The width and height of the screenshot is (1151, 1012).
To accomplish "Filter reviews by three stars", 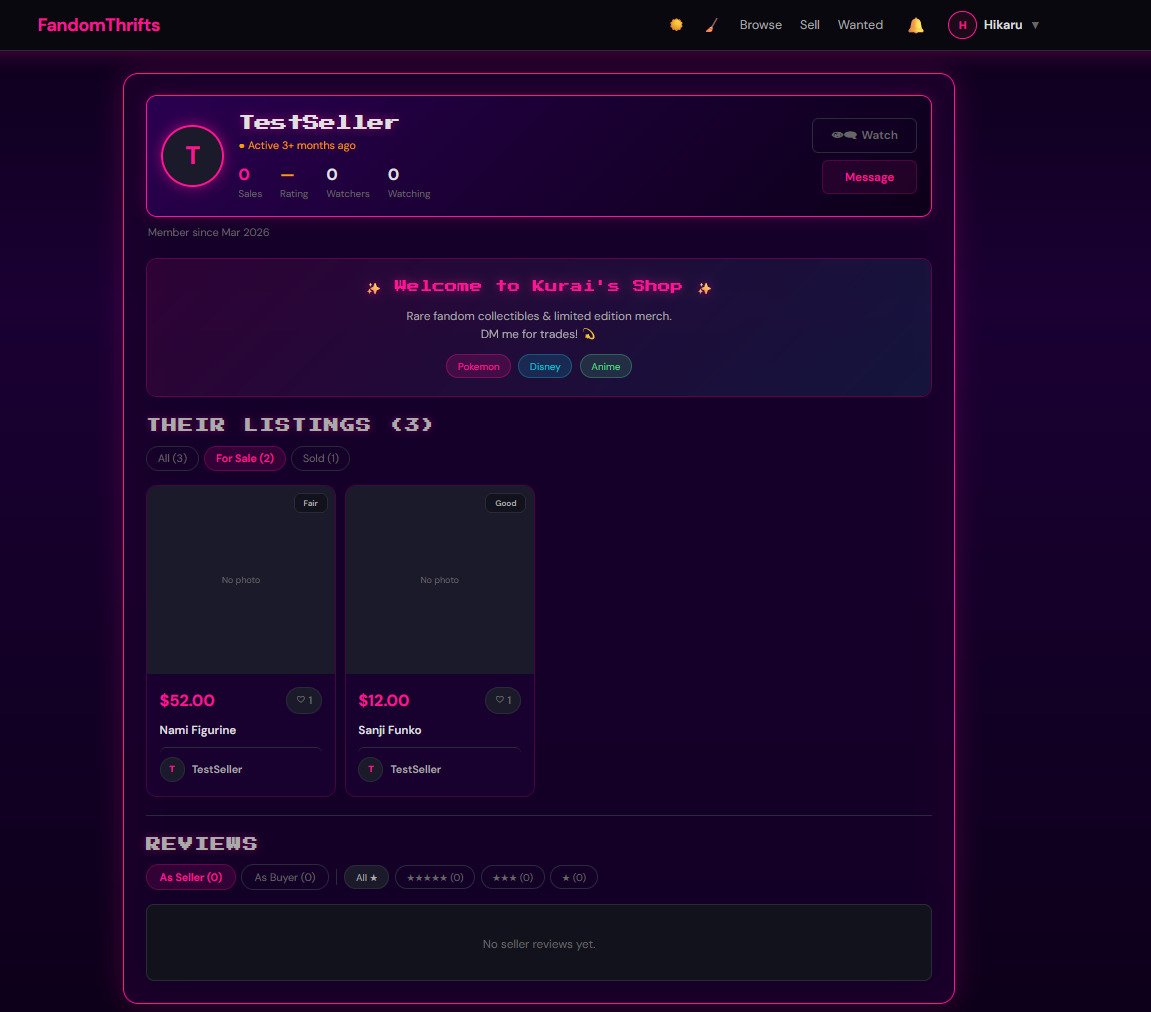I will click(512, 878).
